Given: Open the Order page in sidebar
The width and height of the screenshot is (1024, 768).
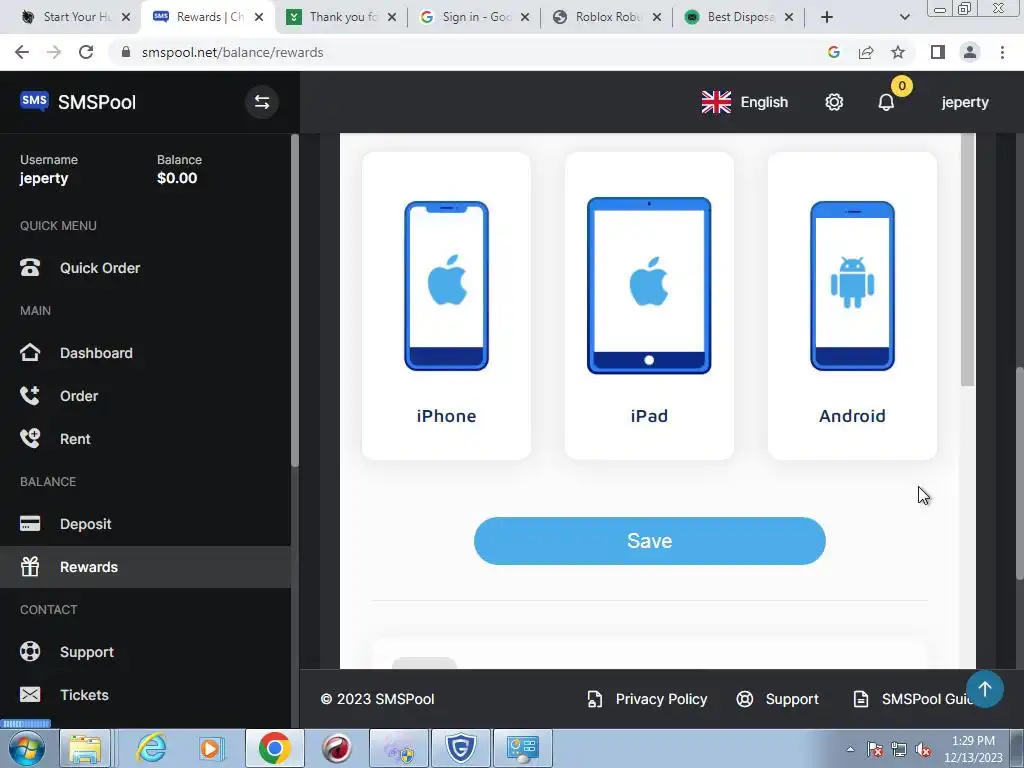Looking at the screenshot, I should (x=145, y=396).
